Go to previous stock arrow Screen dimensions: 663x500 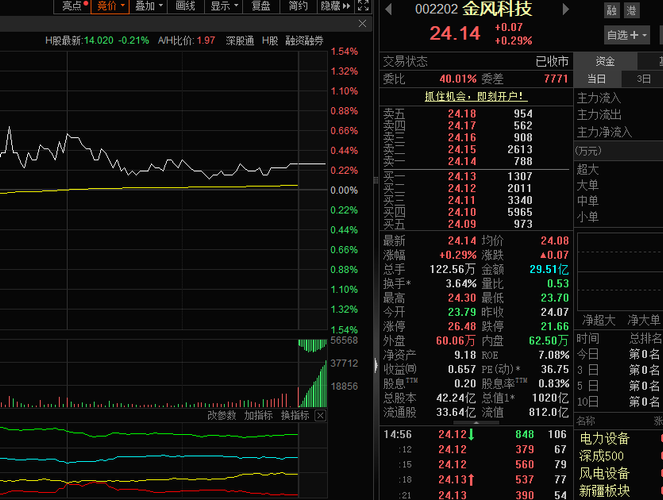click(389, 9)
